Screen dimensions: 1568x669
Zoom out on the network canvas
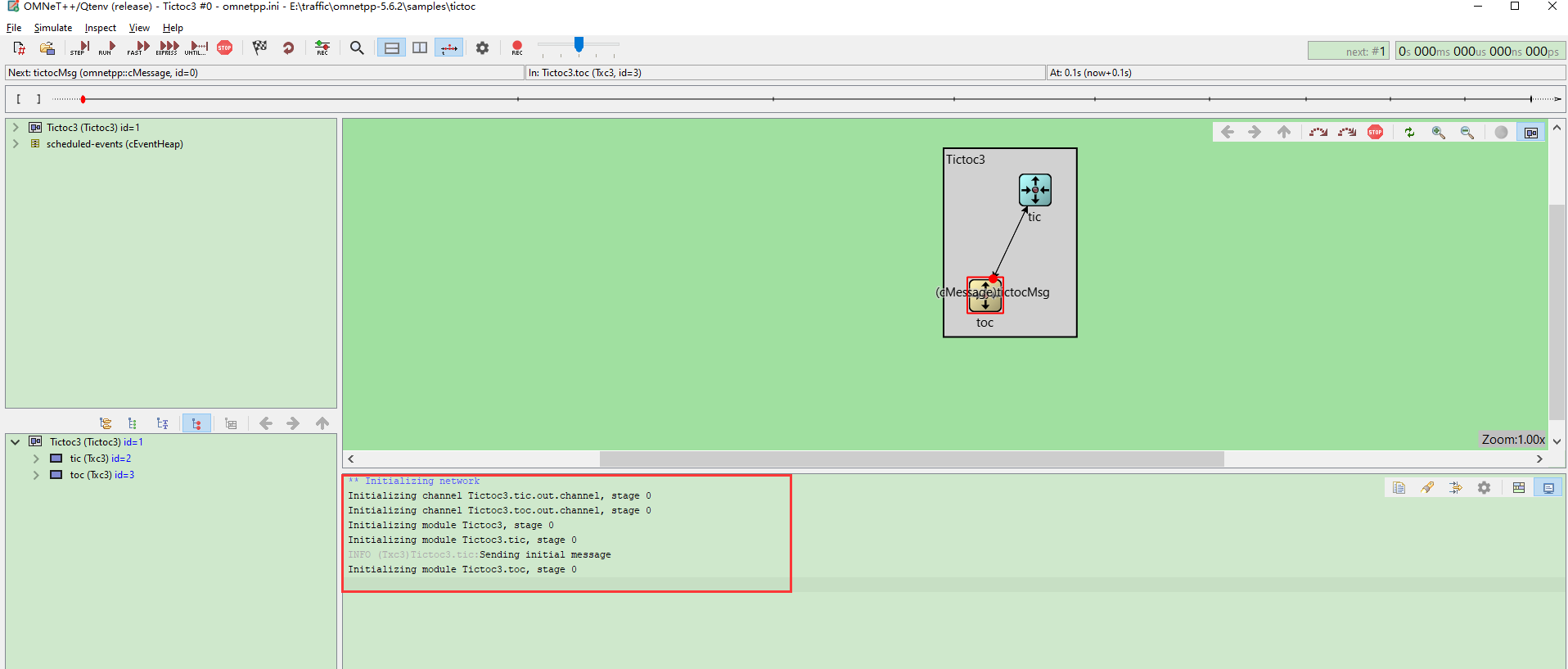[x=1467, y=132]
